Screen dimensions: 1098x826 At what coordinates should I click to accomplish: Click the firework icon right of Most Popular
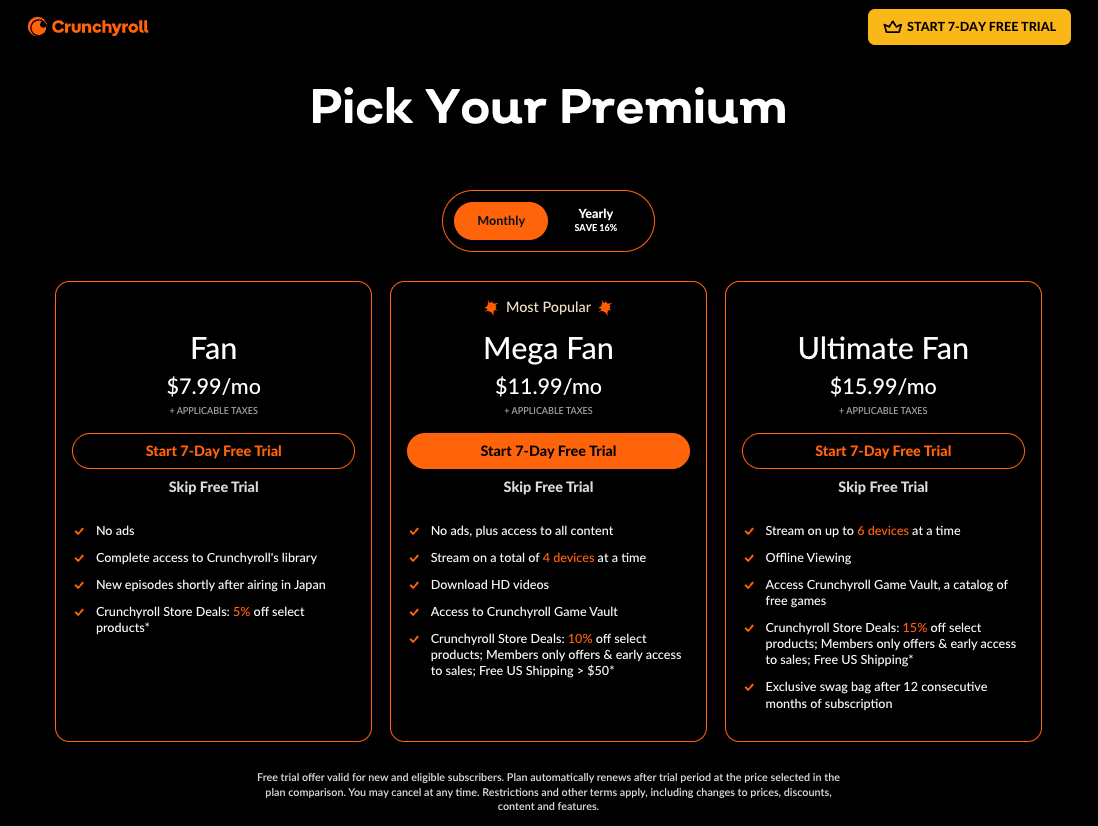tap(605, 307)
